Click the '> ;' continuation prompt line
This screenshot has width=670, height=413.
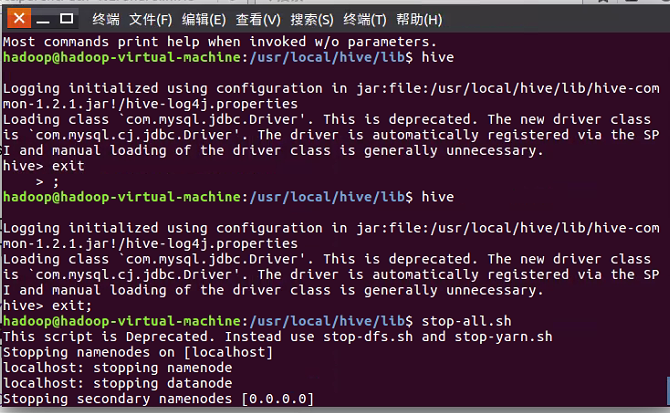click(x=47, y=182)
